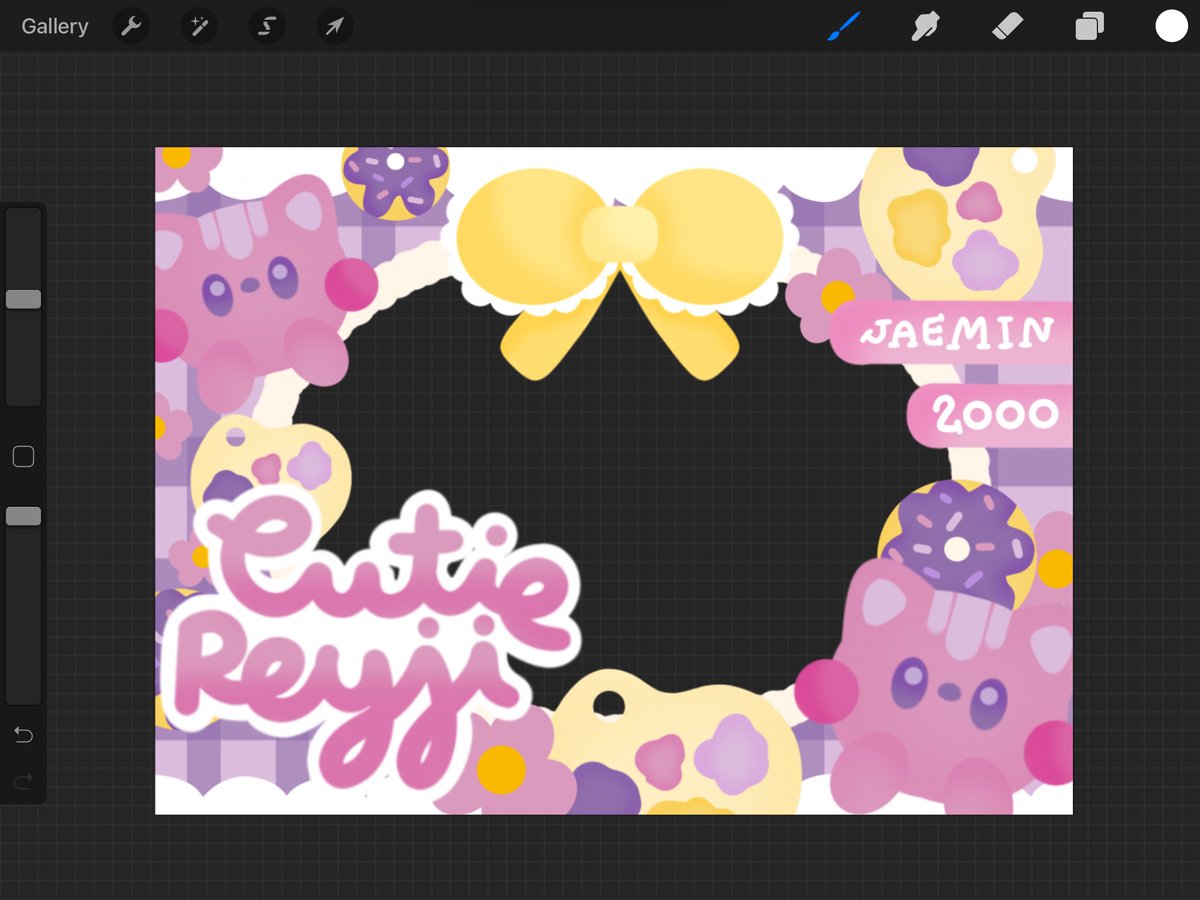Redo the last undone action
The height and width of the screenshot is (900, 1200).
tap(23, 780)
